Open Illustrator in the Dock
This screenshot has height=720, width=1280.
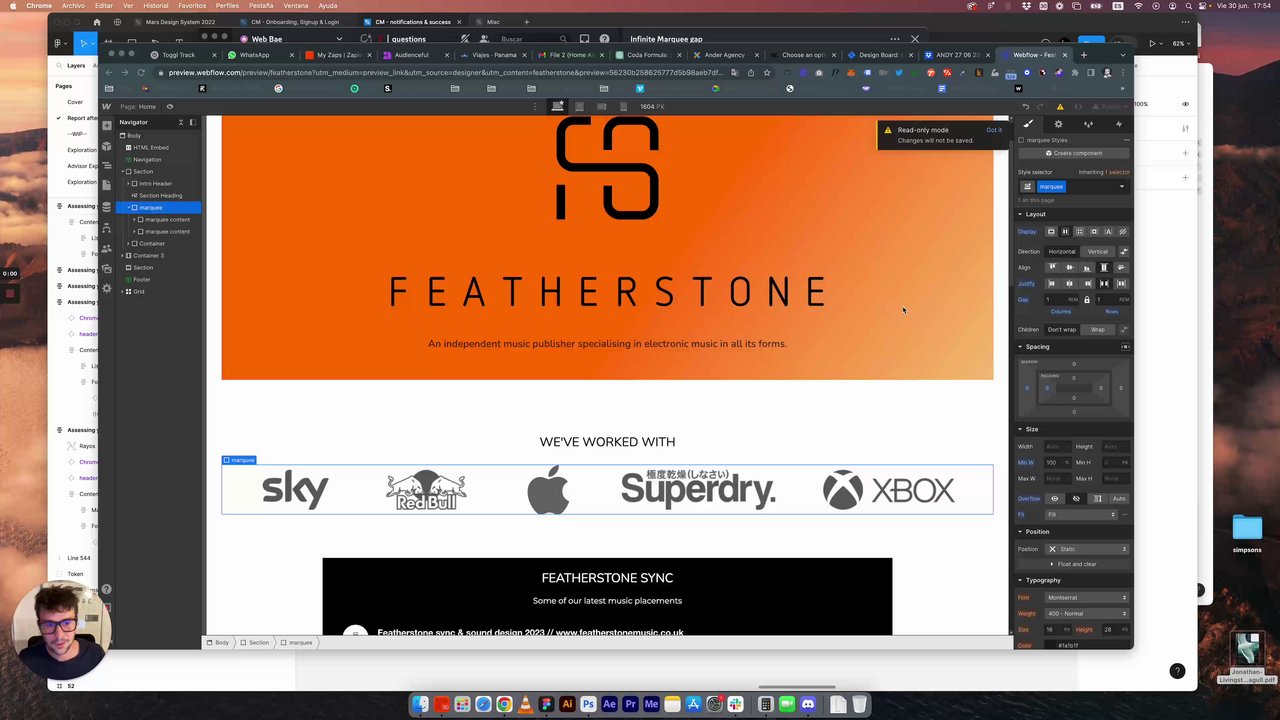(x=567, y=704)
